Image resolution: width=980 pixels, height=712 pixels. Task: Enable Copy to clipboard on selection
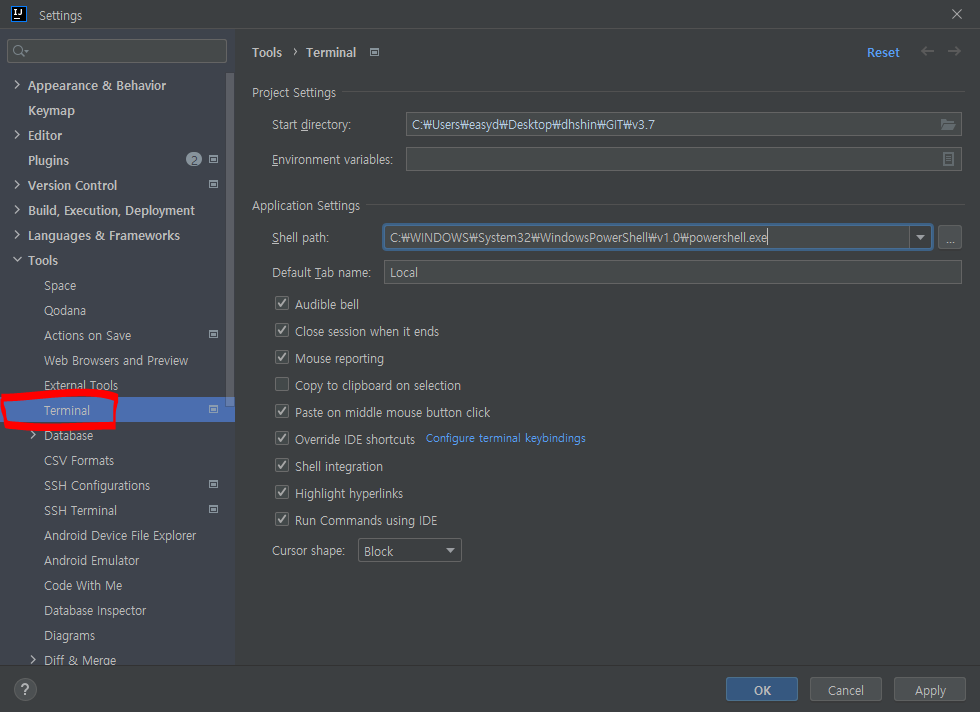(282, 385)
